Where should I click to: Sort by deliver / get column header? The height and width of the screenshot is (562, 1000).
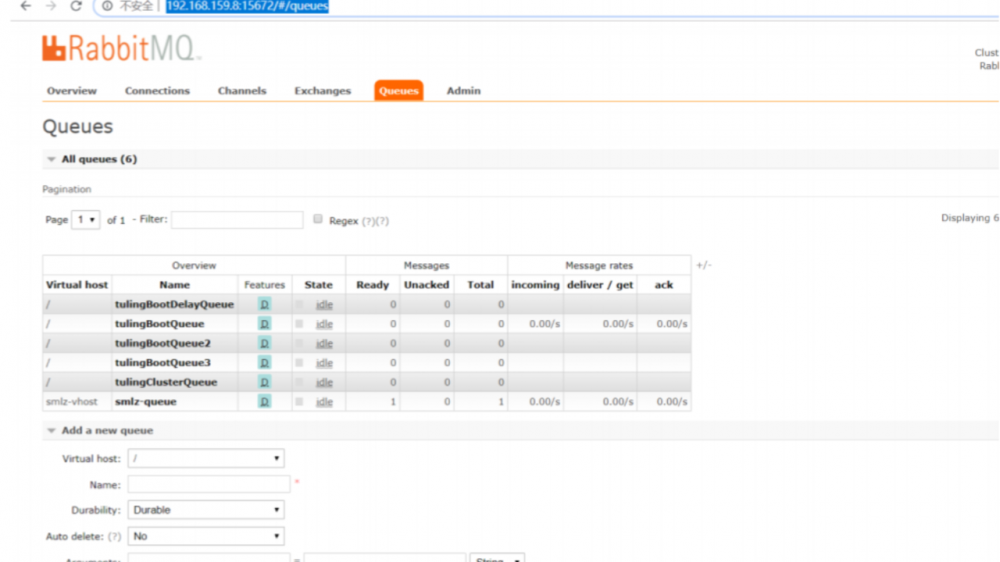[600, 285]
